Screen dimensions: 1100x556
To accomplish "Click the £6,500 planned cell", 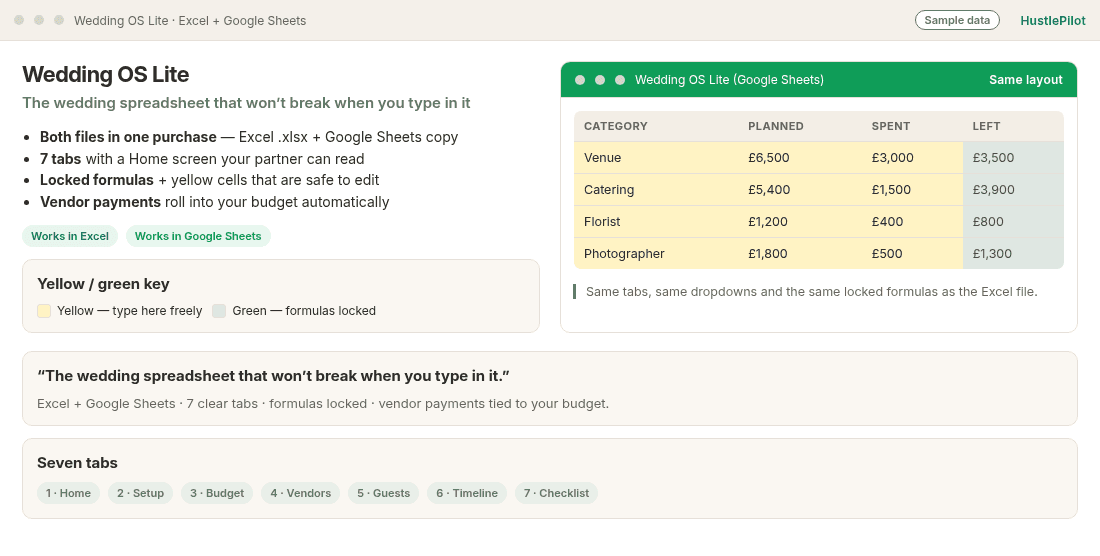I will coord(800,158).
